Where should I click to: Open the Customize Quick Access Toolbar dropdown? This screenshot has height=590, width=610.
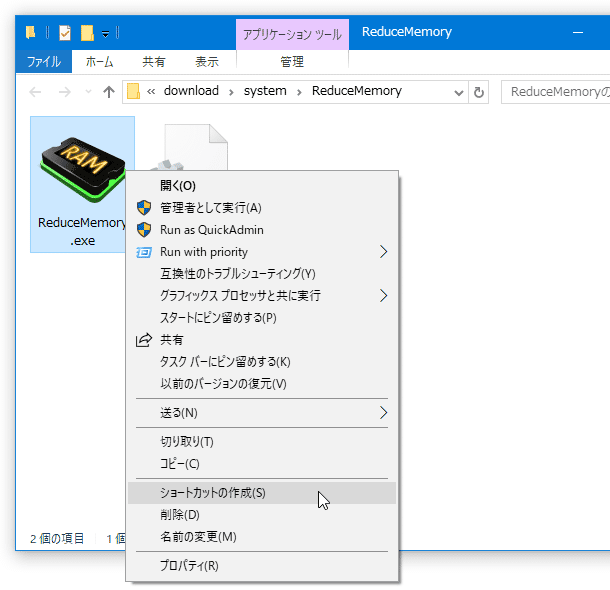[x=105, y=34]
